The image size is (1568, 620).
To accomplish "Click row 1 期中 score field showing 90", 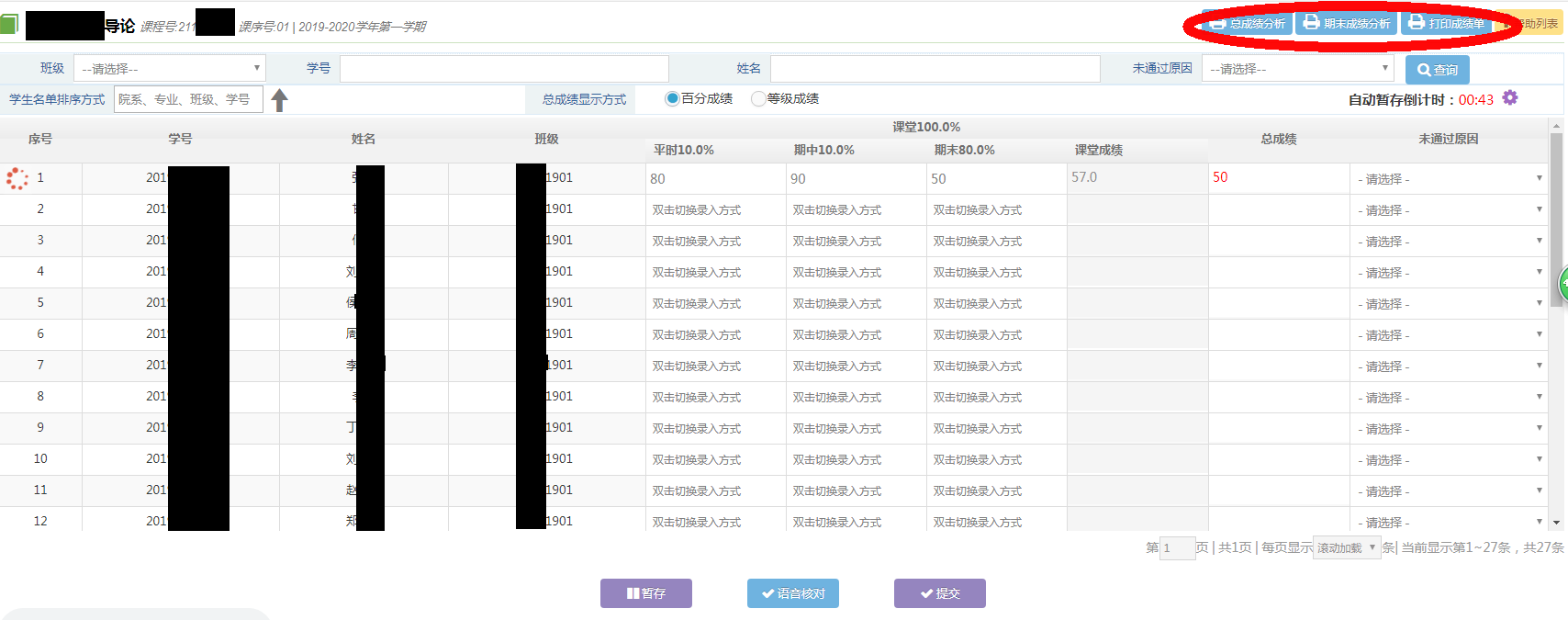I will pos(857,179).
